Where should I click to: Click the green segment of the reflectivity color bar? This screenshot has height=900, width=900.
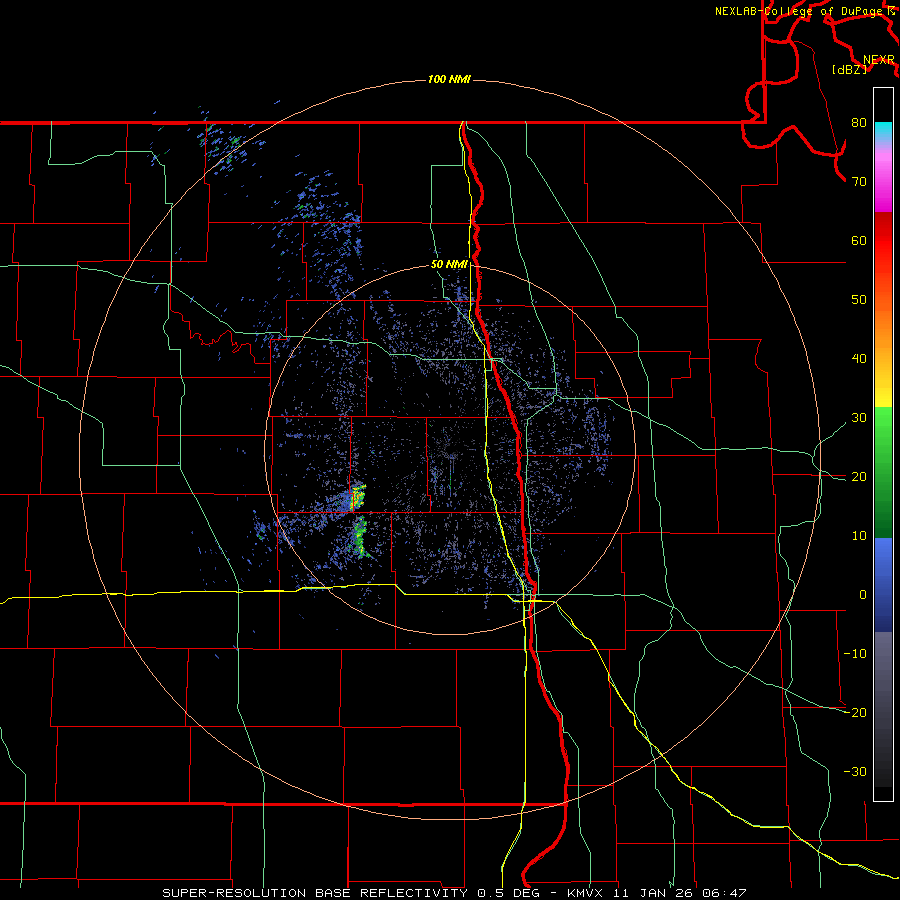[883, 472]
